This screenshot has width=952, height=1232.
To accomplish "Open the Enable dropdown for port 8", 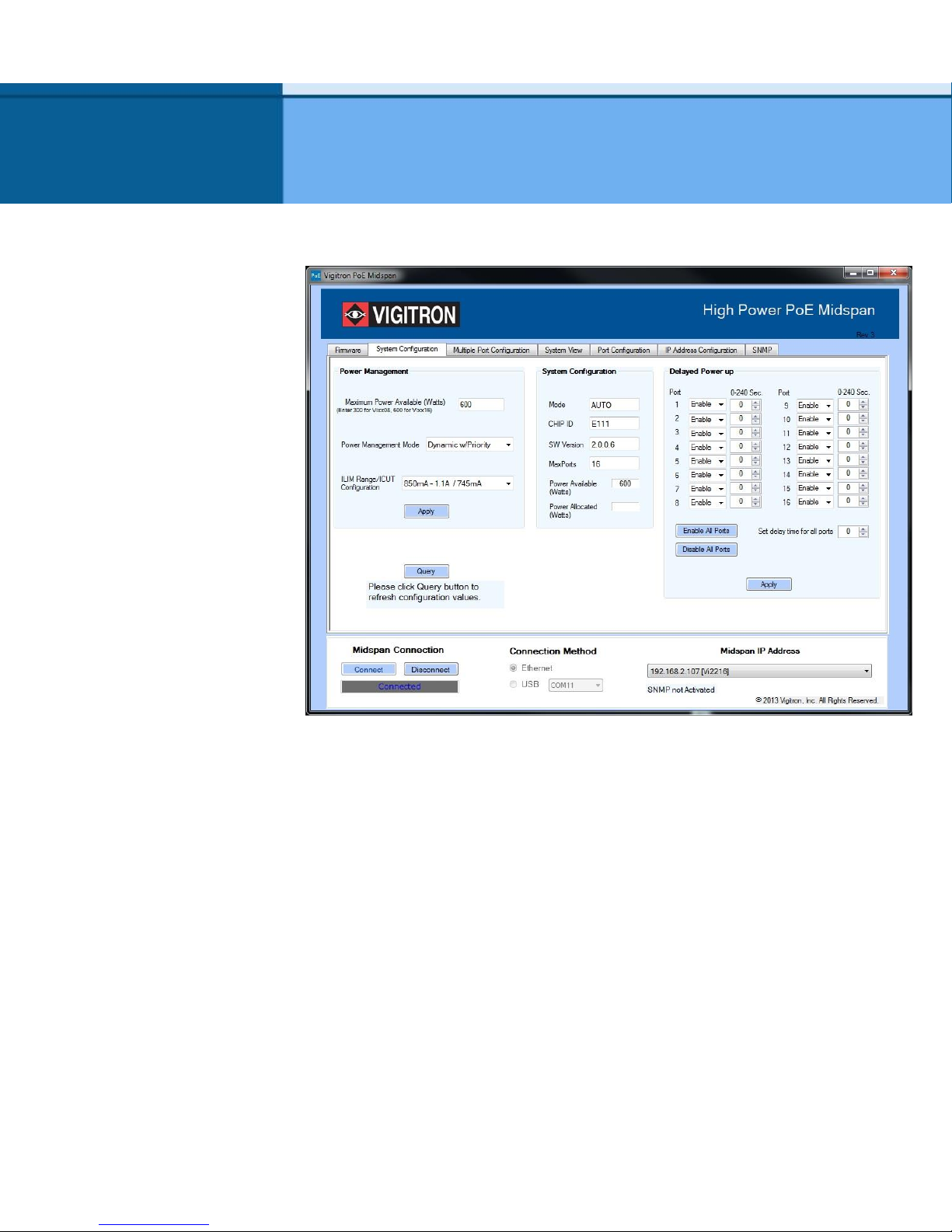I will point(707,503).
